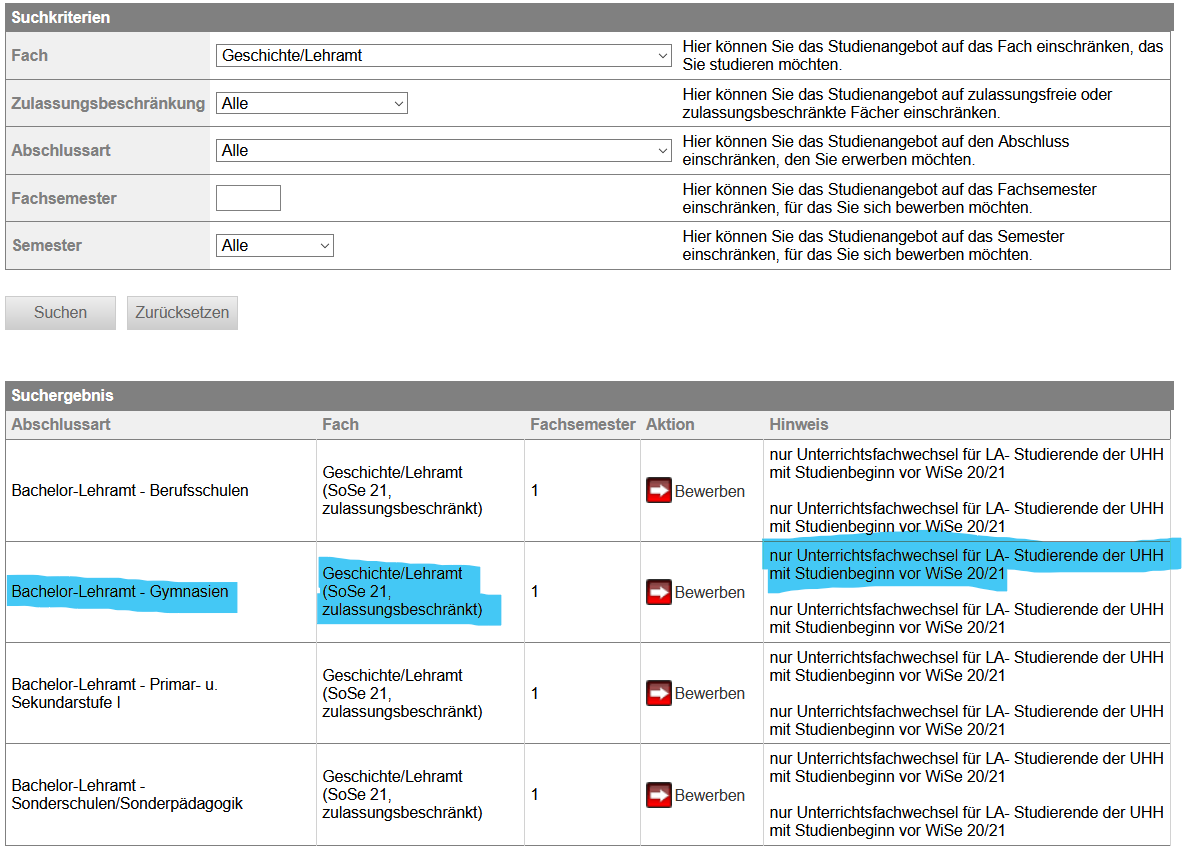
Task: Click the Abschlussart column header in Suchergebnis
Action: pos(61,424)
